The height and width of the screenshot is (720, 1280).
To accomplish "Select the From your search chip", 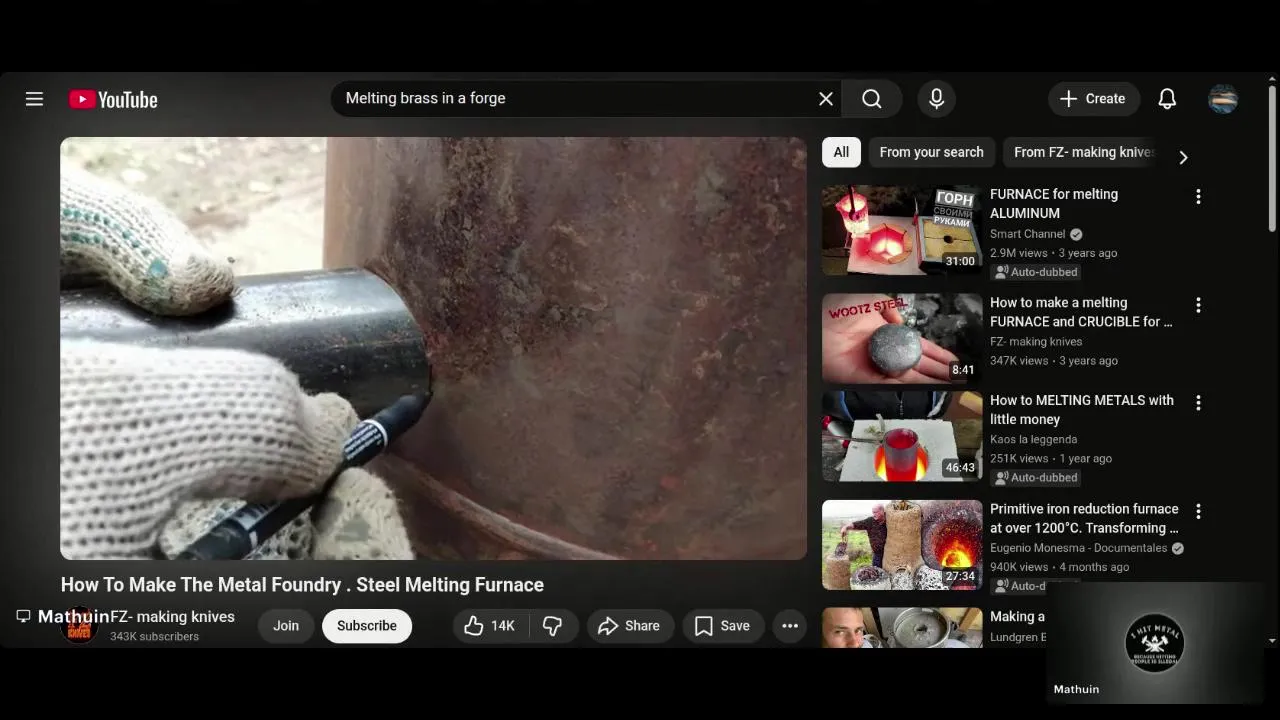I will tap(931, 152).
